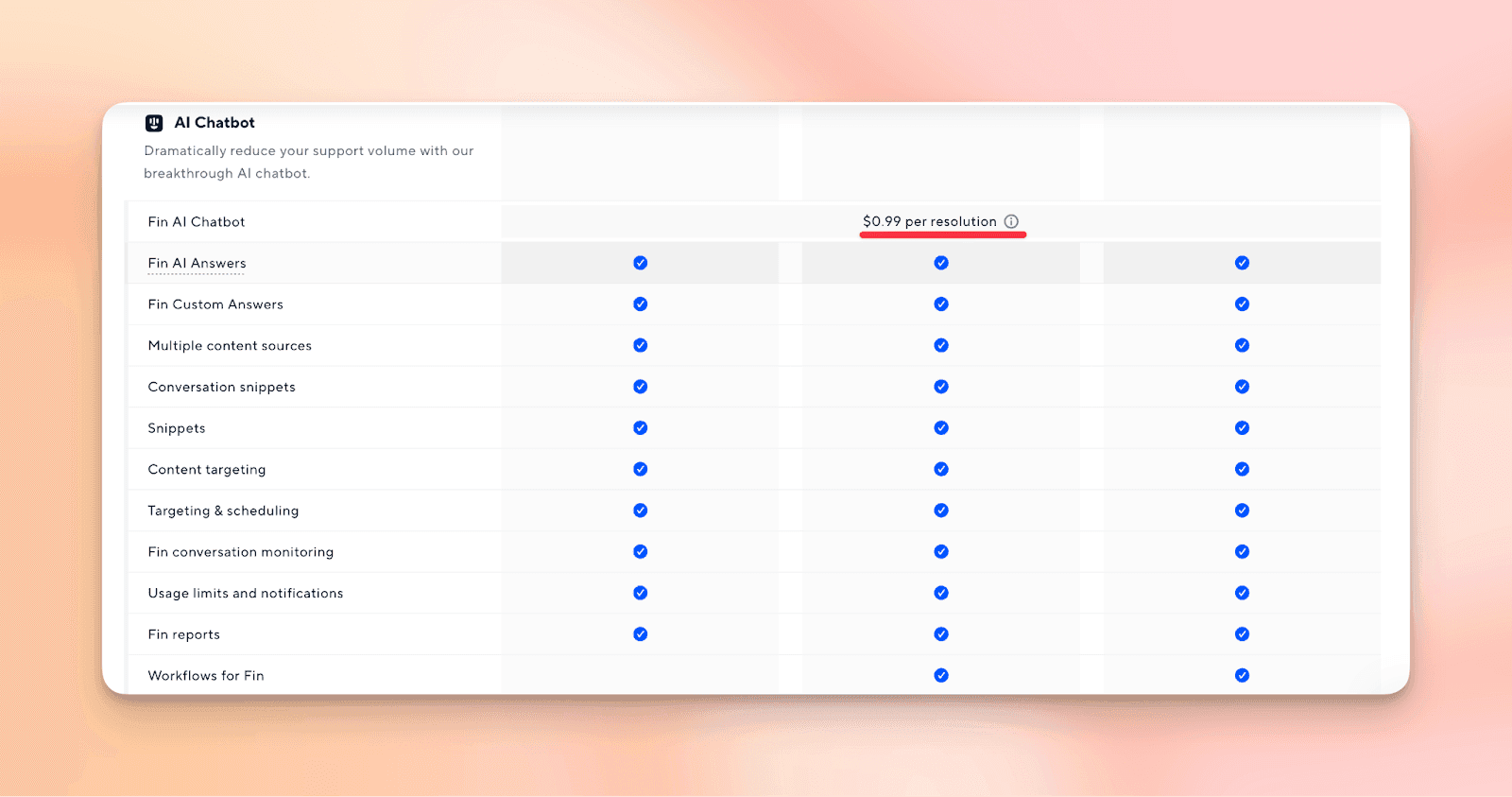Screen dimensions: 1512x797
Task: Click last column checkmark for Fin Custom Answers
Action: pyautogui.click(x=1242, y=304)
